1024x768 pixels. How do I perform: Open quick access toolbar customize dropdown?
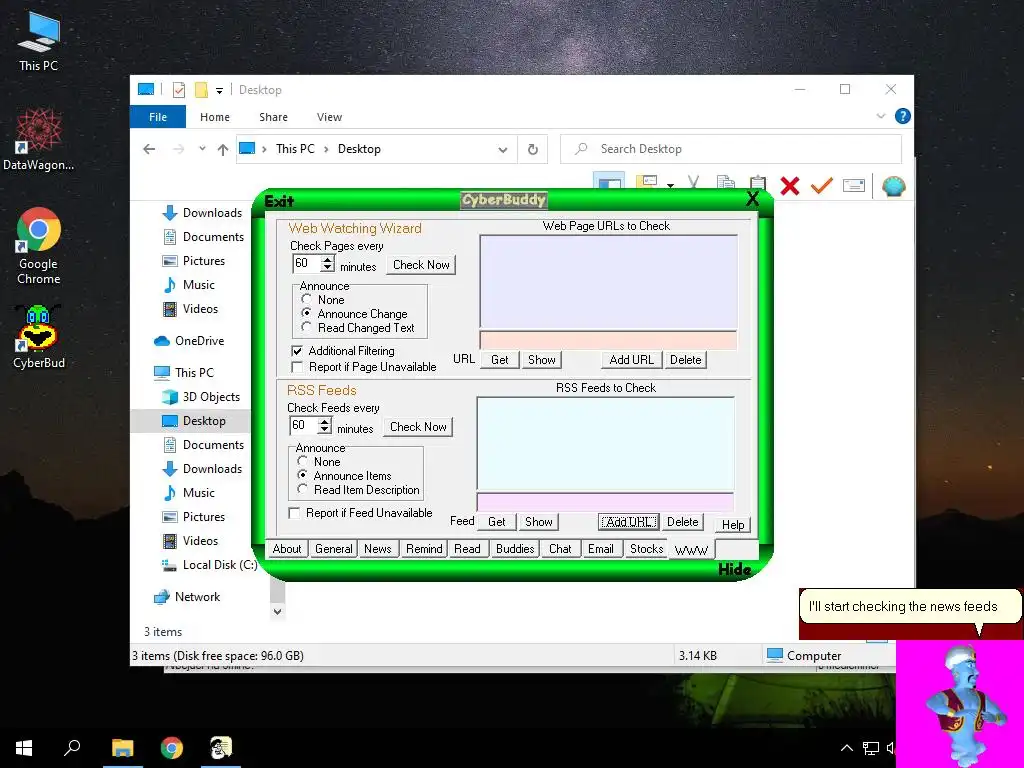click(219, 91)
